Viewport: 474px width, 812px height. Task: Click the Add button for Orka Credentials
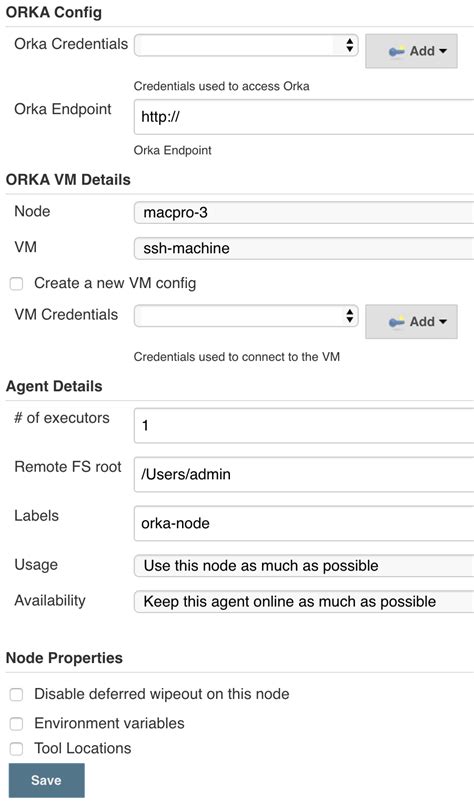click(x=411, y=51)
